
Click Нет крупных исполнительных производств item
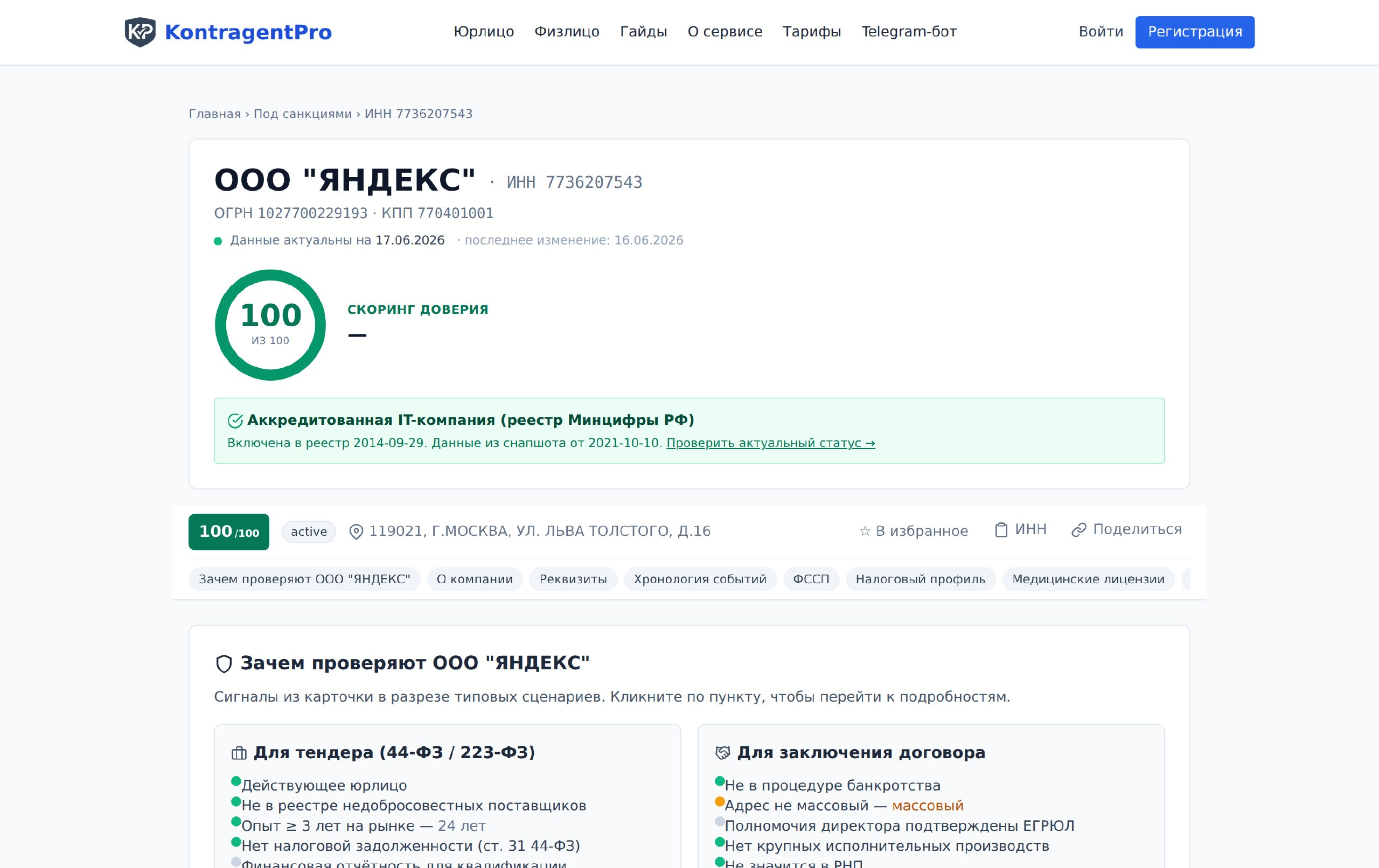pyautogui.click(x=887, y=846)
